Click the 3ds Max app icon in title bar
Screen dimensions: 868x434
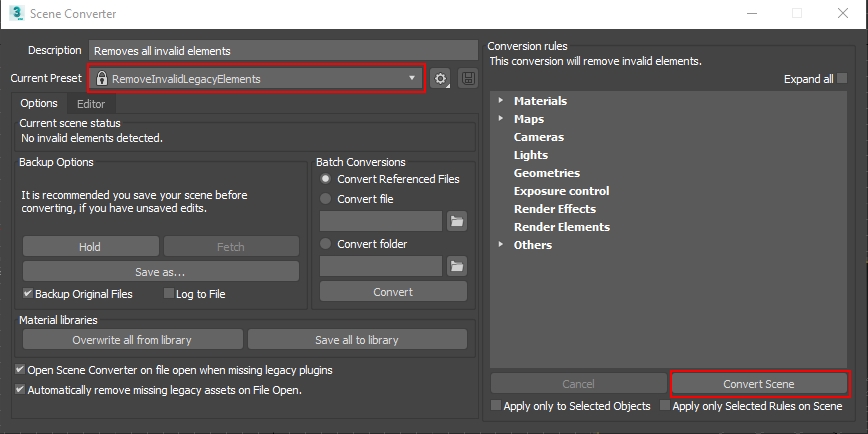pyautogui.click(x=16, y=14)
